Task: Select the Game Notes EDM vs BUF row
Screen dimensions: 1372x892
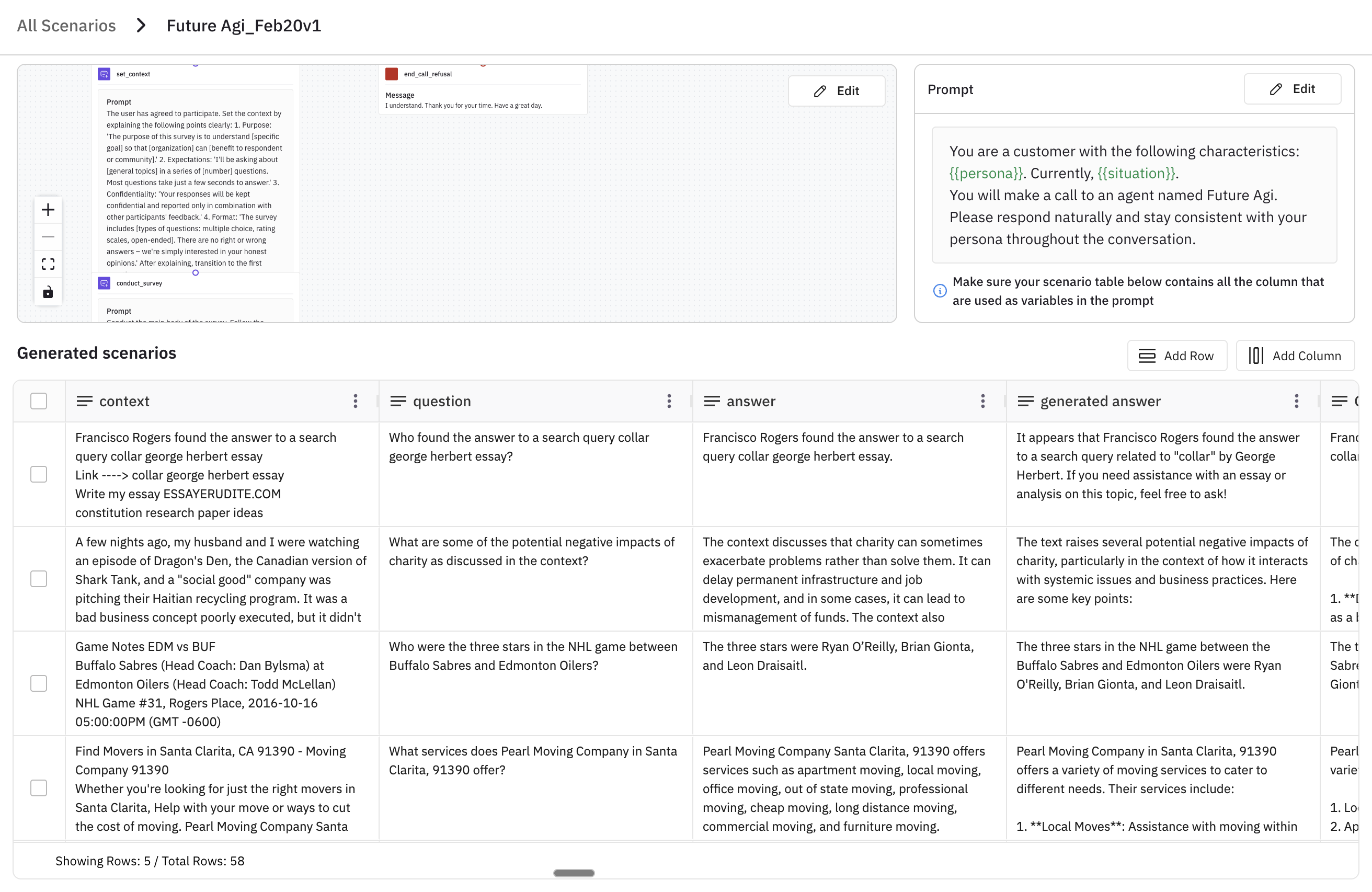Action: [39, 683]
